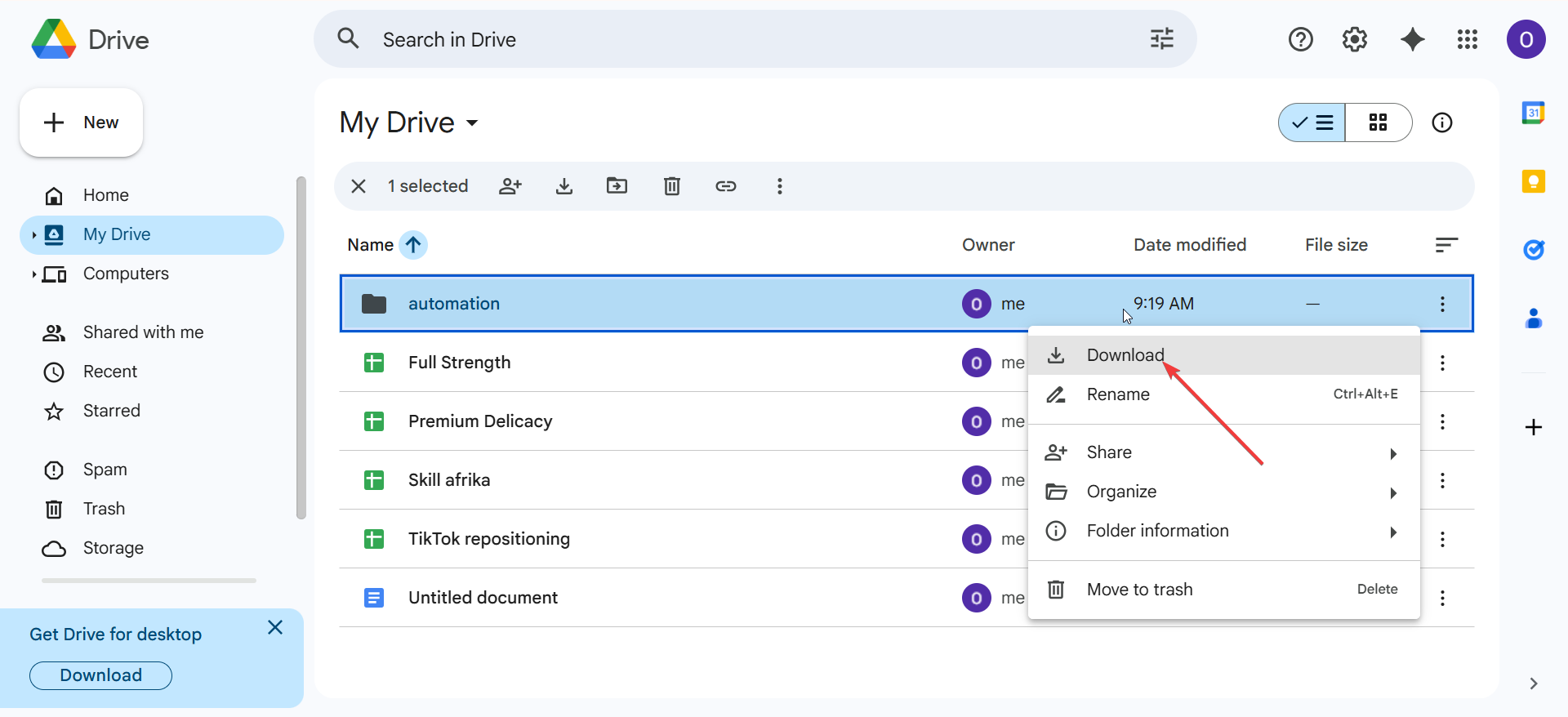Expand the Computers tree item
Screen dimensions: 1568x717
point(33,274)
